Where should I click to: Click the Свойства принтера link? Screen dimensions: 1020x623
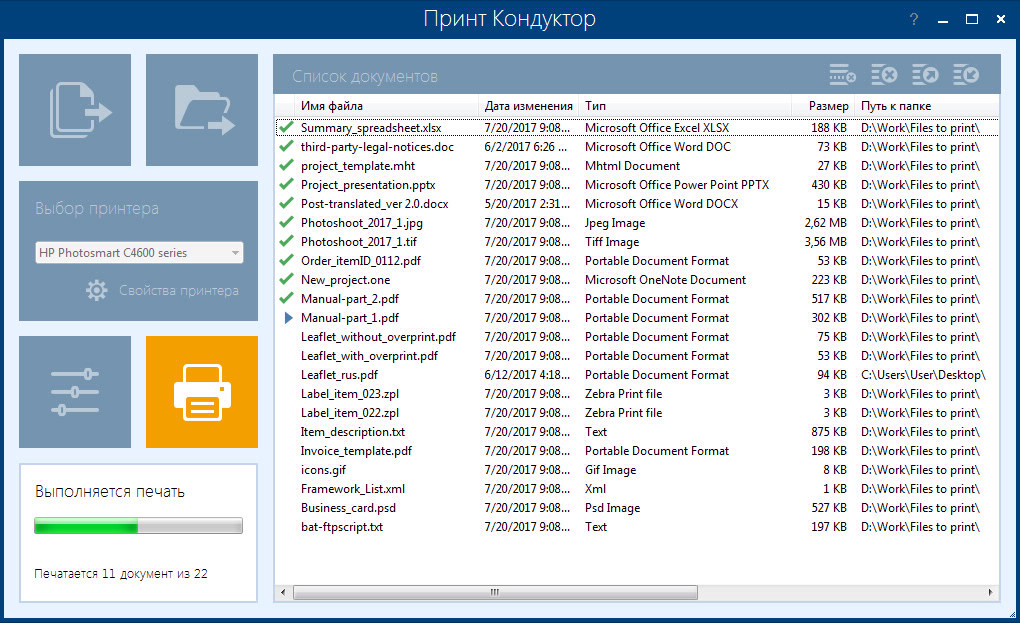[x=179, y=291]
